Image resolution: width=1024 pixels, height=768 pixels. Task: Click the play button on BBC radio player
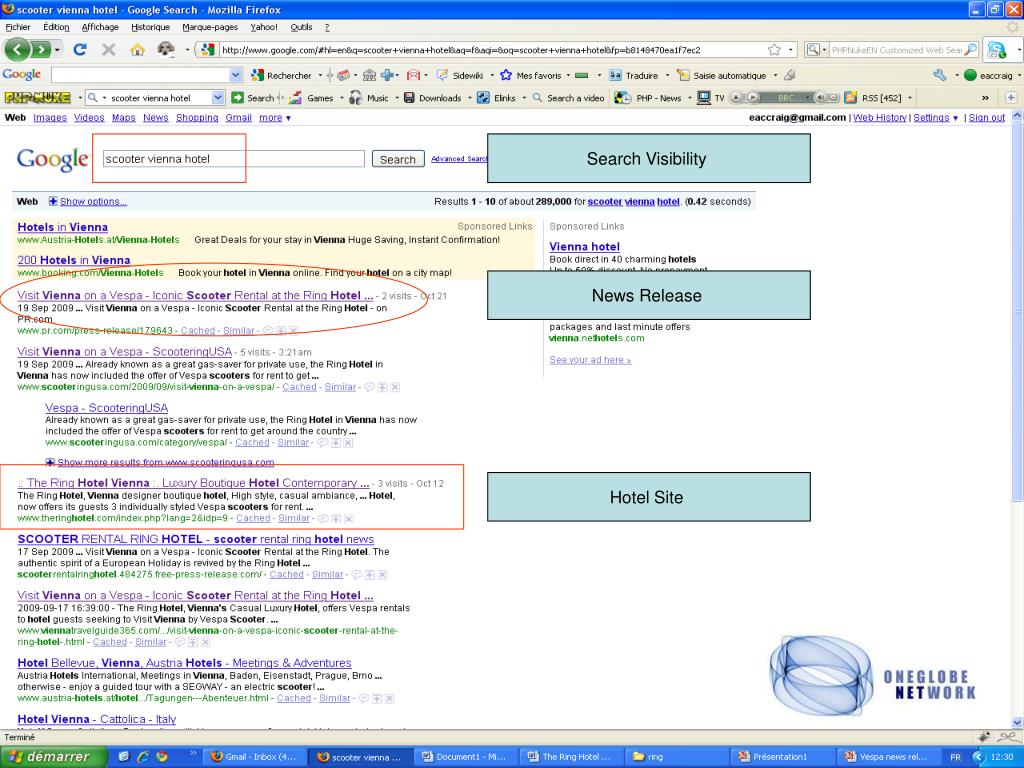(752, 98)
